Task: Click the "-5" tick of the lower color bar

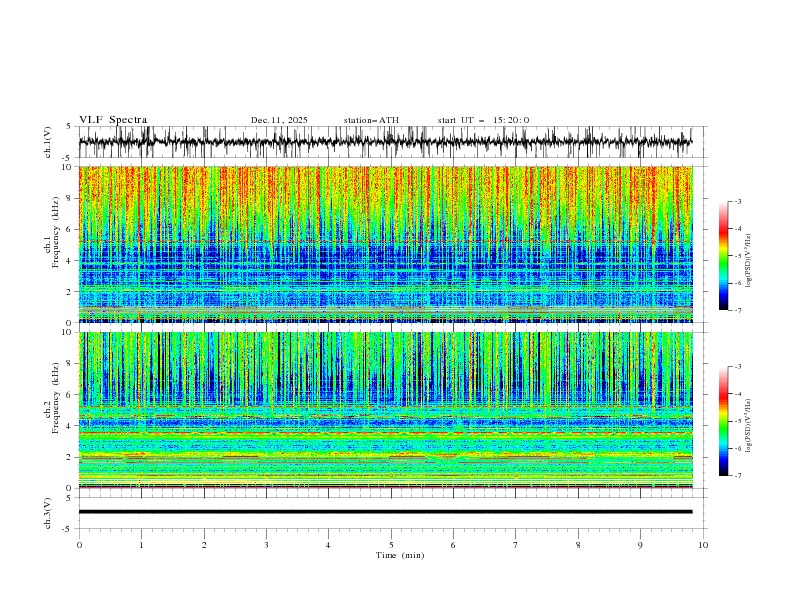Action: click(x=738, y=421)
